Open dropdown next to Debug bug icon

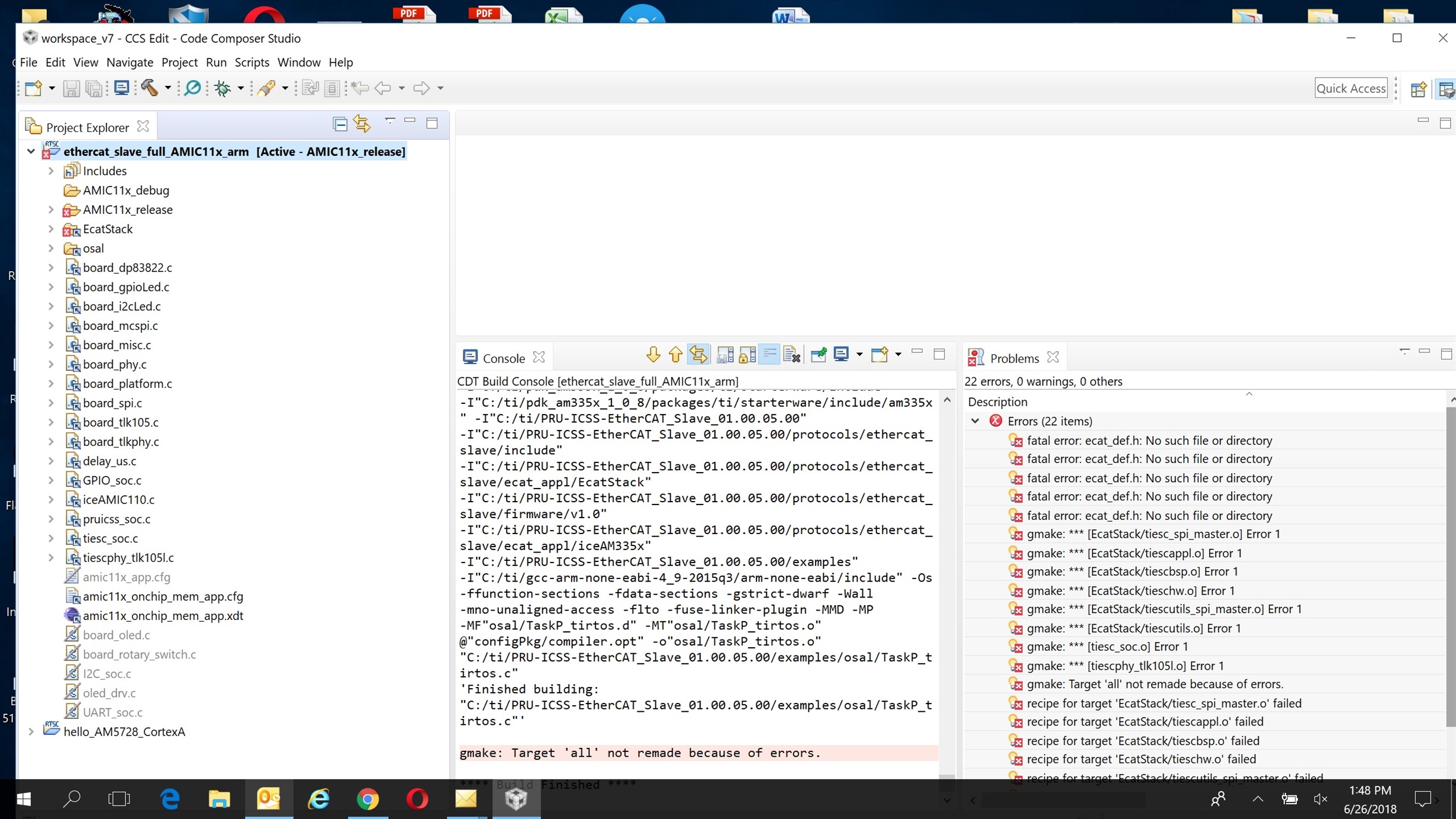coord(240,88)
